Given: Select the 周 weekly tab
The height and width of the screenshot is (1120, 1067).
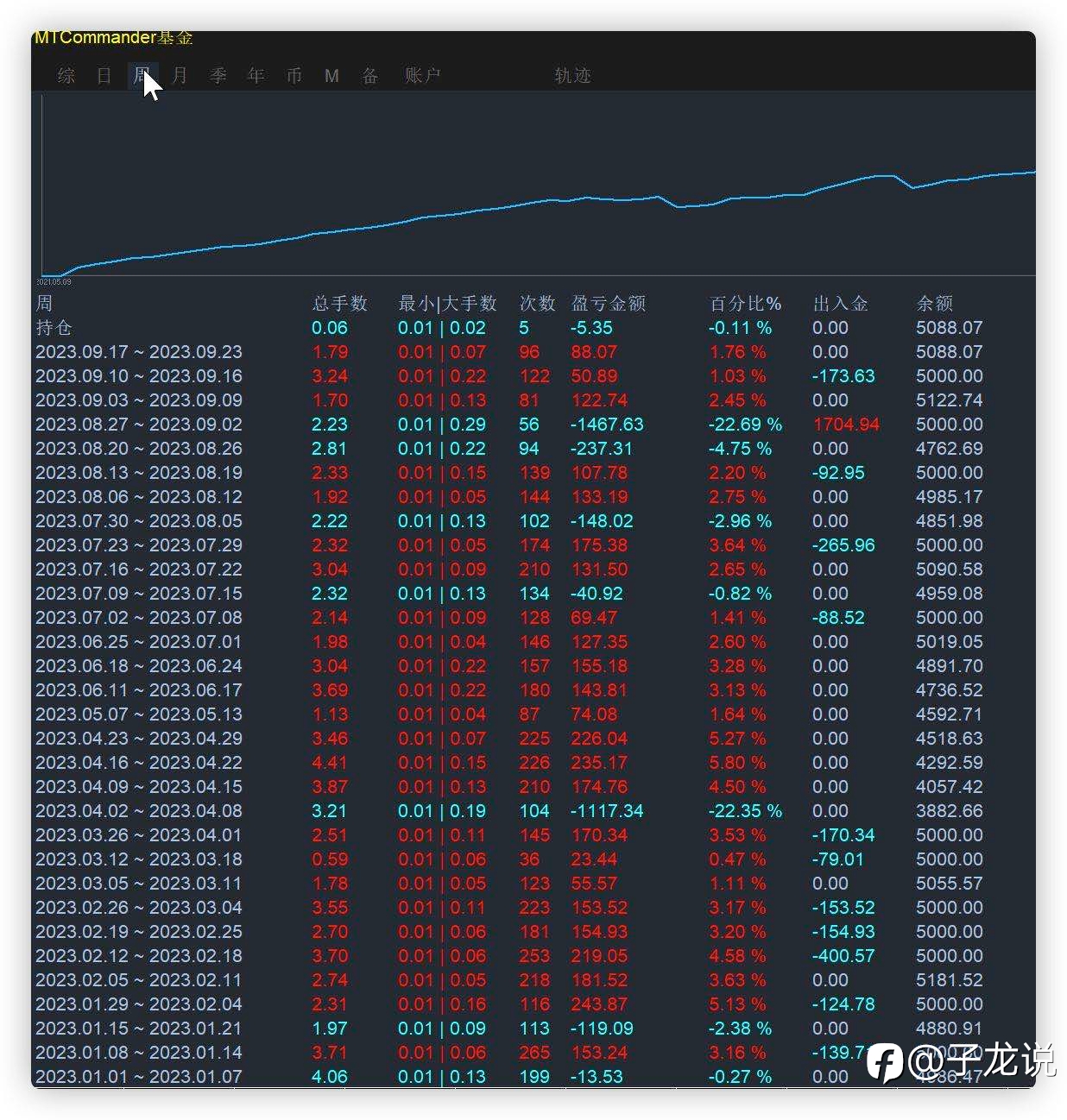Looking at the screenshot, I should click(x=142, y=76).
